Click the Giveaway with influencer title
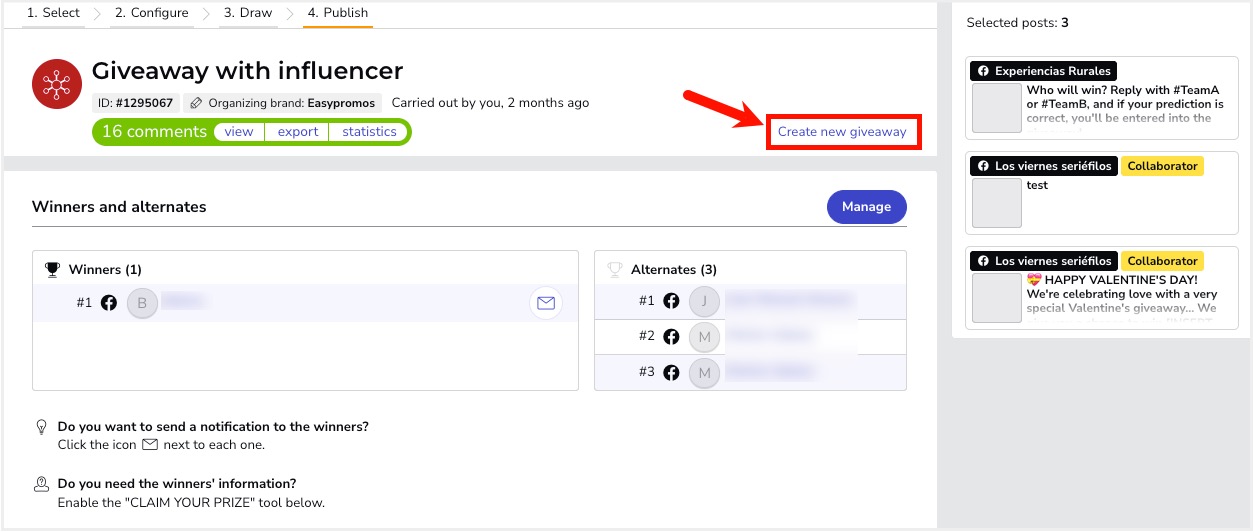Image resolution: width=1253 pixels, height=532 pixels. (247, 71)
